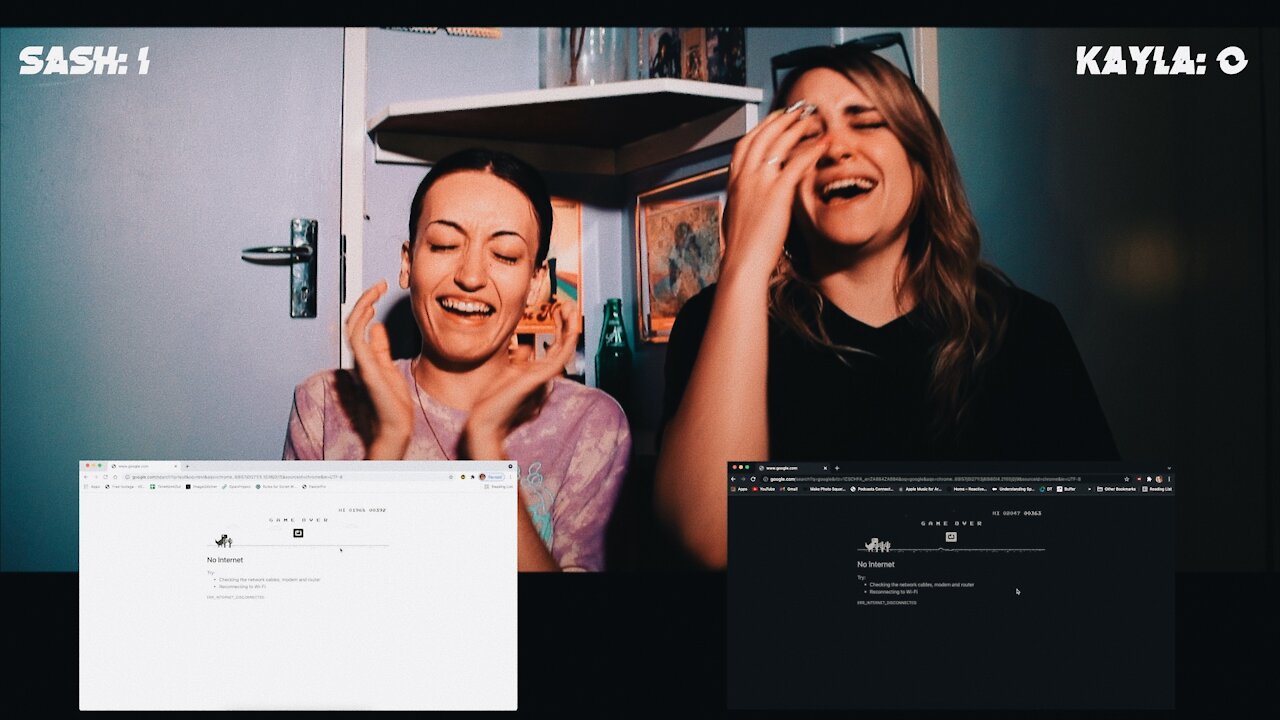This screenshot has height=720, width=1280.
Task: Restart the dino game in the light browser window
Action: coord(297,533)
